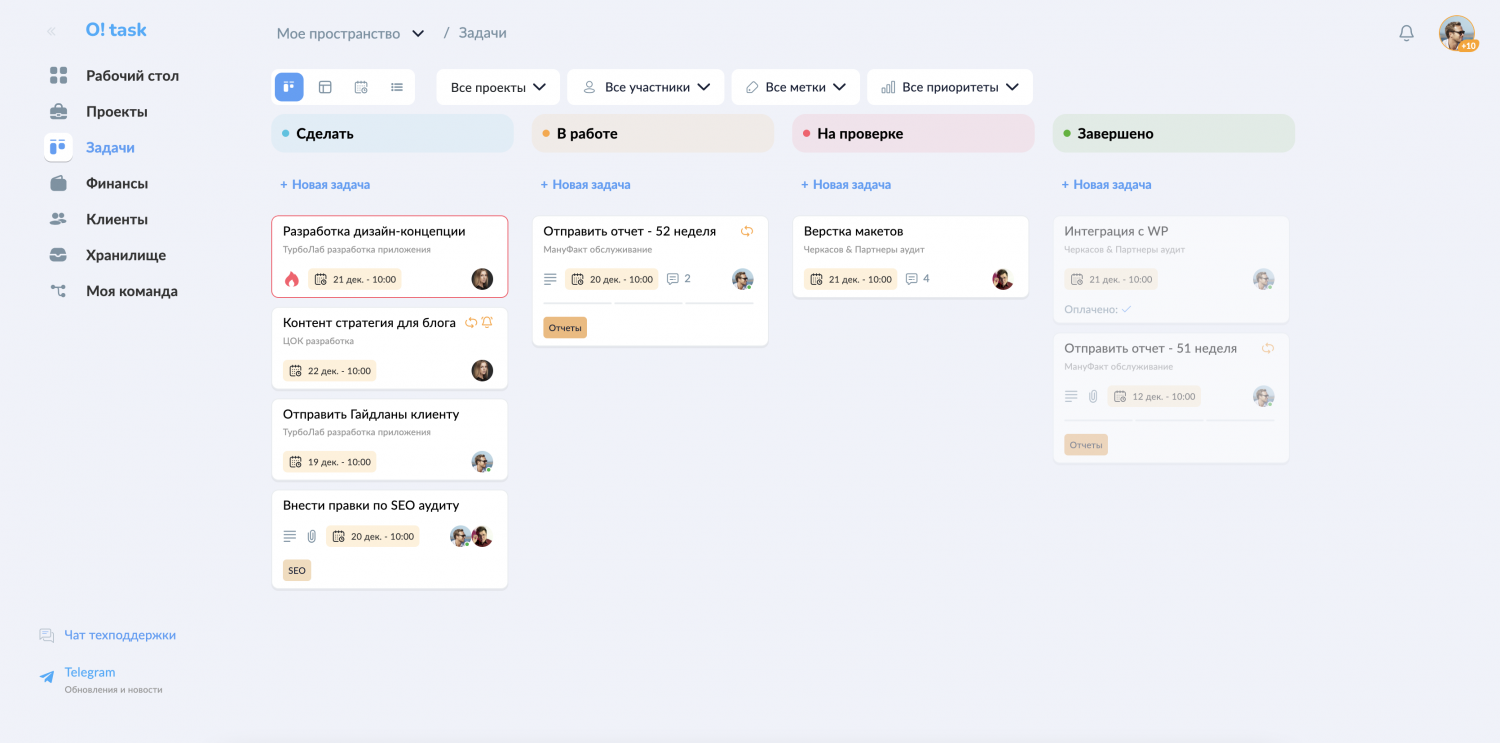Click the repeat icon on Отправить отчет - 52 неделя
1500x743 pixels.
pyautogui.click(x=746, y=231)
